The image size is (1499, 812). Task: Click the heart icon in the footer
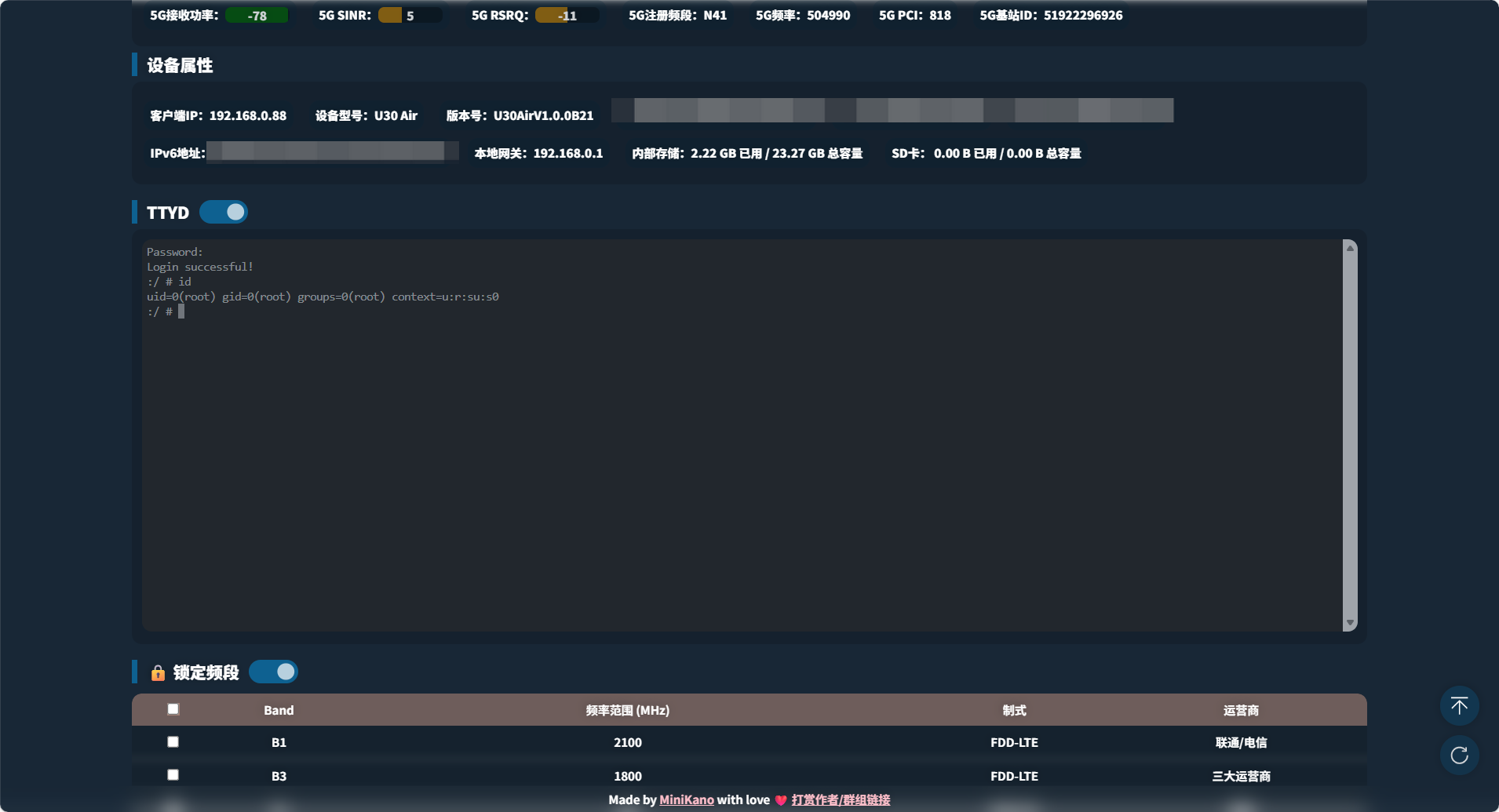click(780, 800)
